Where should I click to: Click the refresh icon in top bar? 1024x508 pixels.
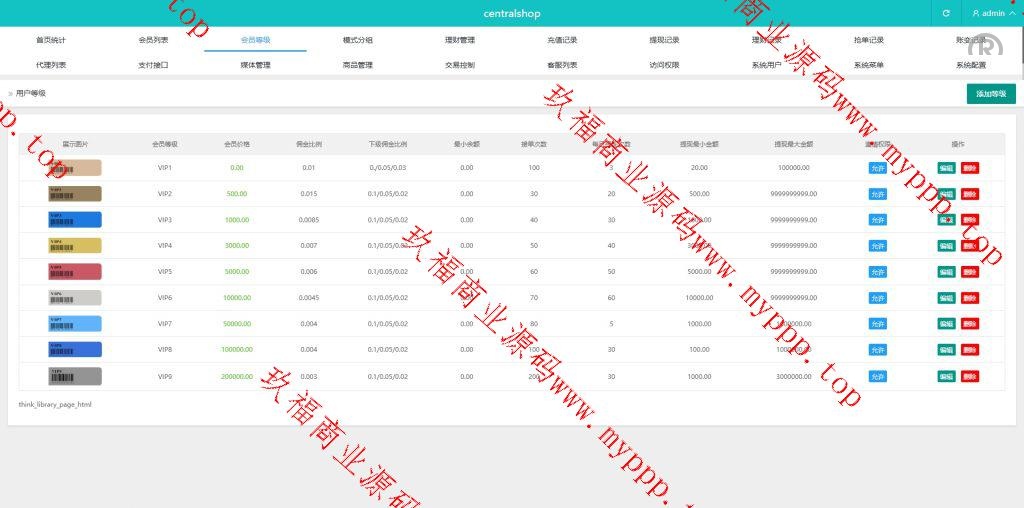click(x=945, y=13)
